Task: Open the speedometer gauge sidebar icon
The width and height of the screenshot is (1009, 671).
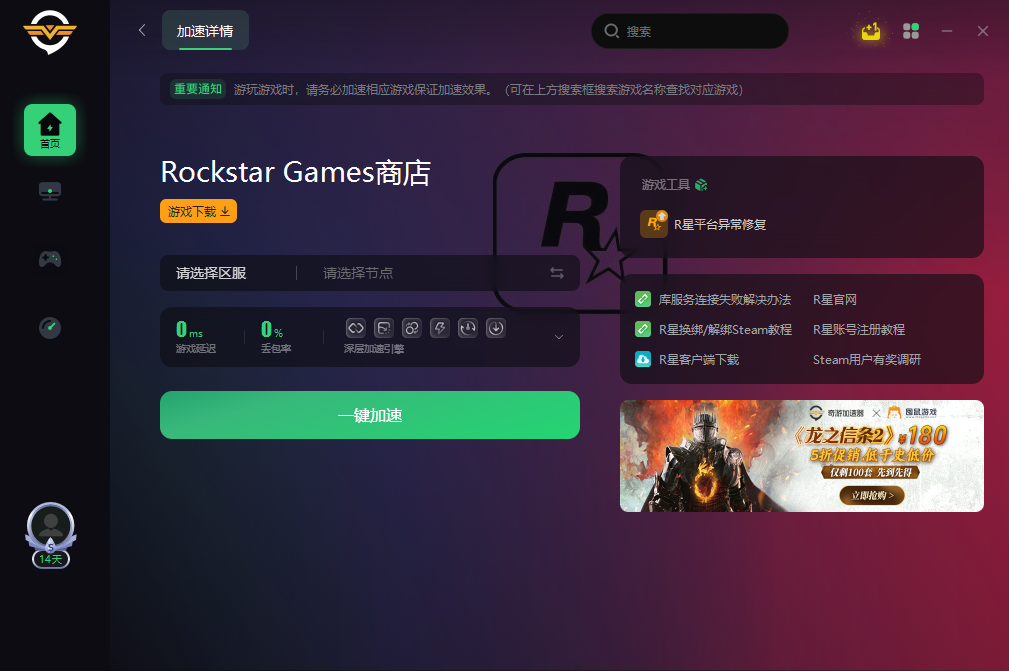Action: coord(50,327)
